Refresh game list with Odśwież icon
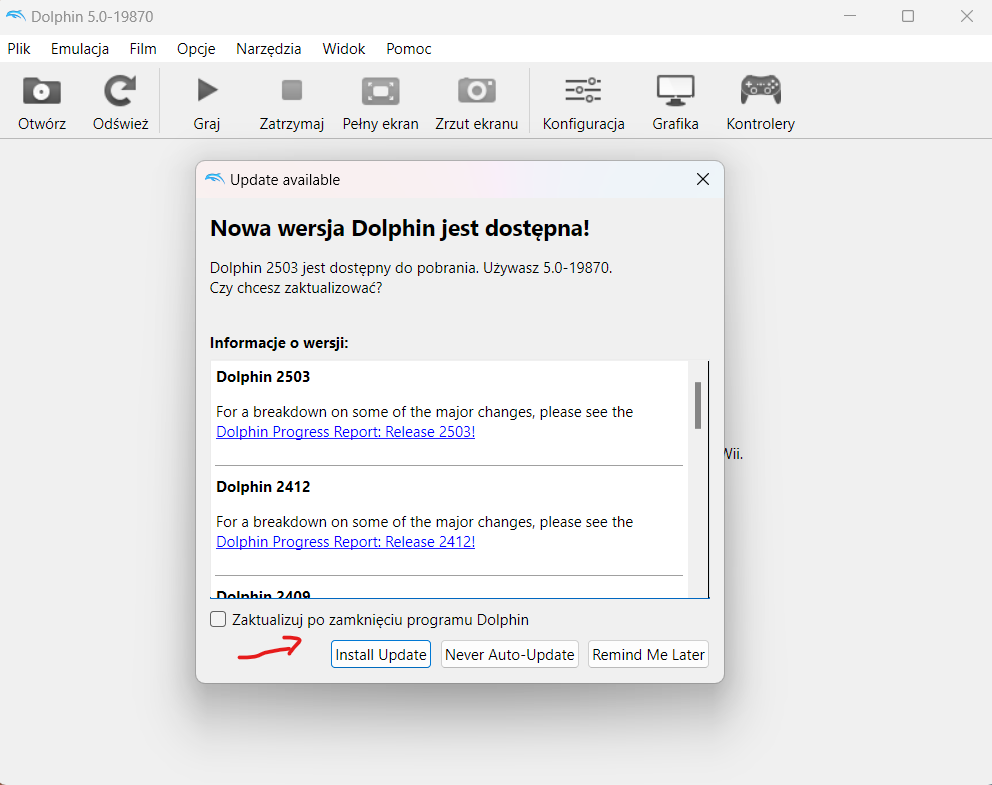This screenshot has width=992, height=785. (x=120, y=90)
